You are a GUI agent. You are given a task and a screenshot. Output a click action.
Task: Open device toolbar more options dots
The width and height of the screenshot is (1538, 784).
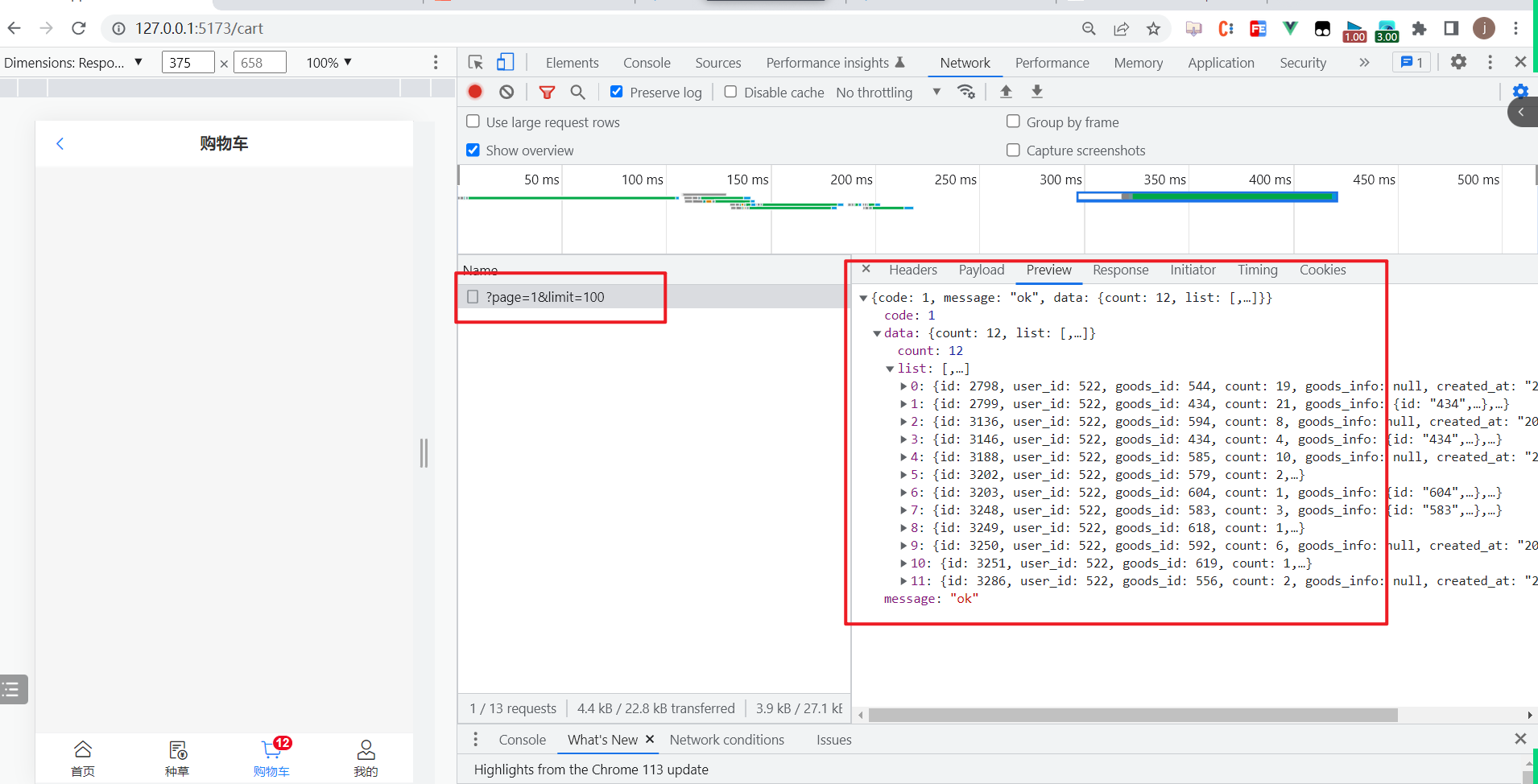(x=436, y=62)
